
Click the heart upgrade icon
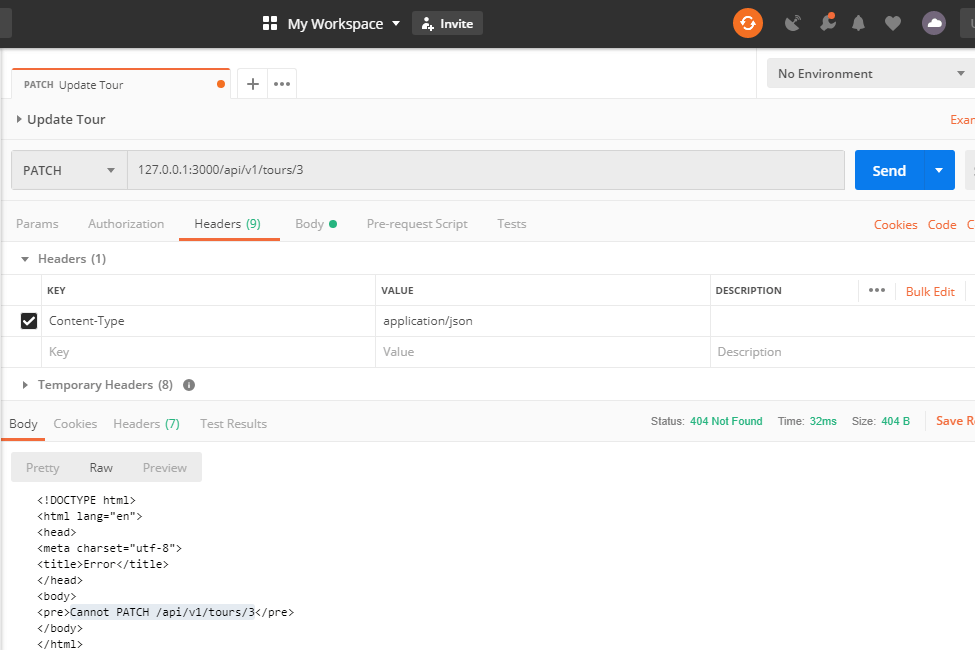pyautogui.click(x=892, y=22)
